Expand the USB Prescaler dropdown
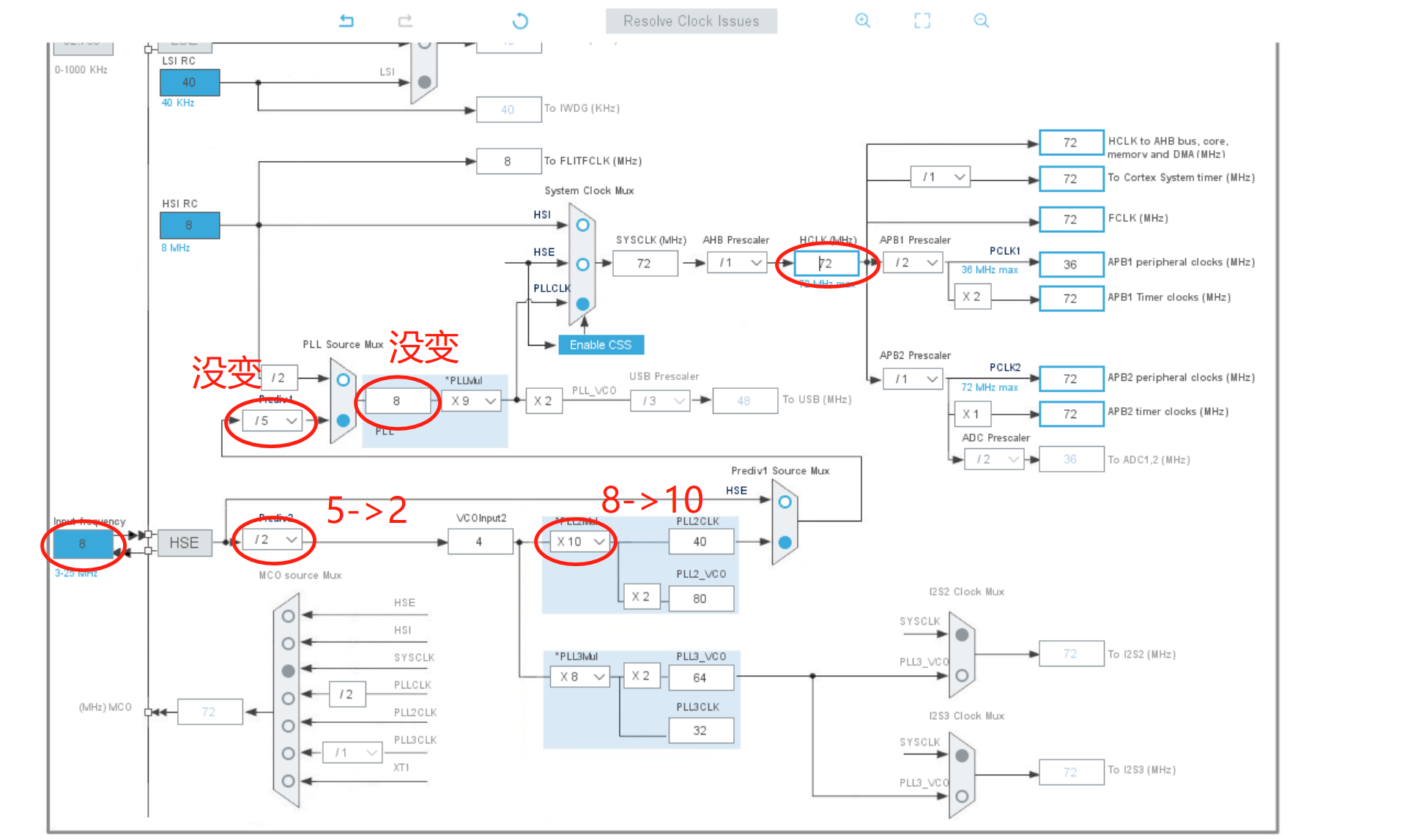This screenshot has width=1402, height=840. point(660,401)
